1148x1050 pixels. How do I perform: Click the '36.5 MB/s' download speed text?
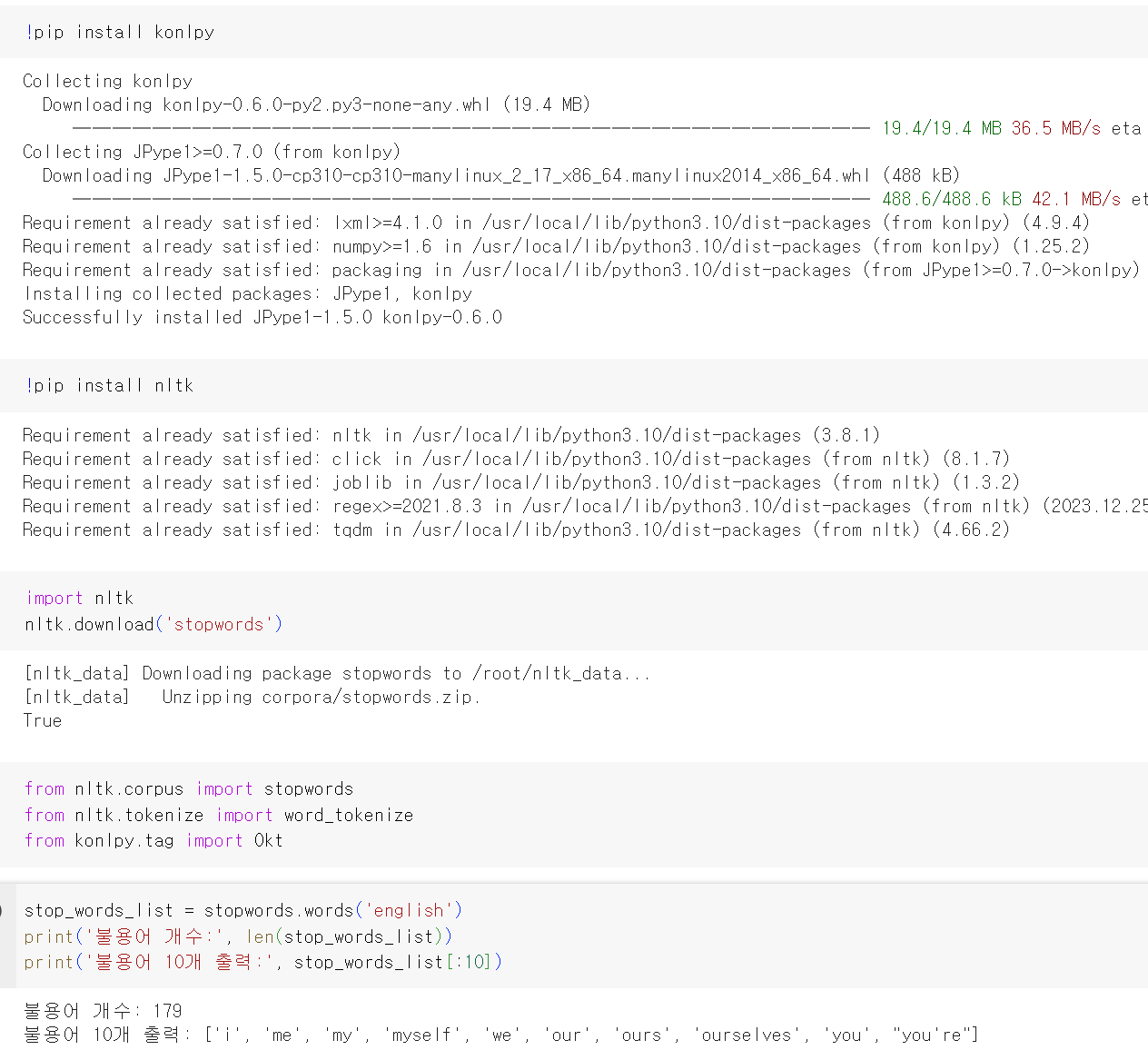coord(1056,128)
